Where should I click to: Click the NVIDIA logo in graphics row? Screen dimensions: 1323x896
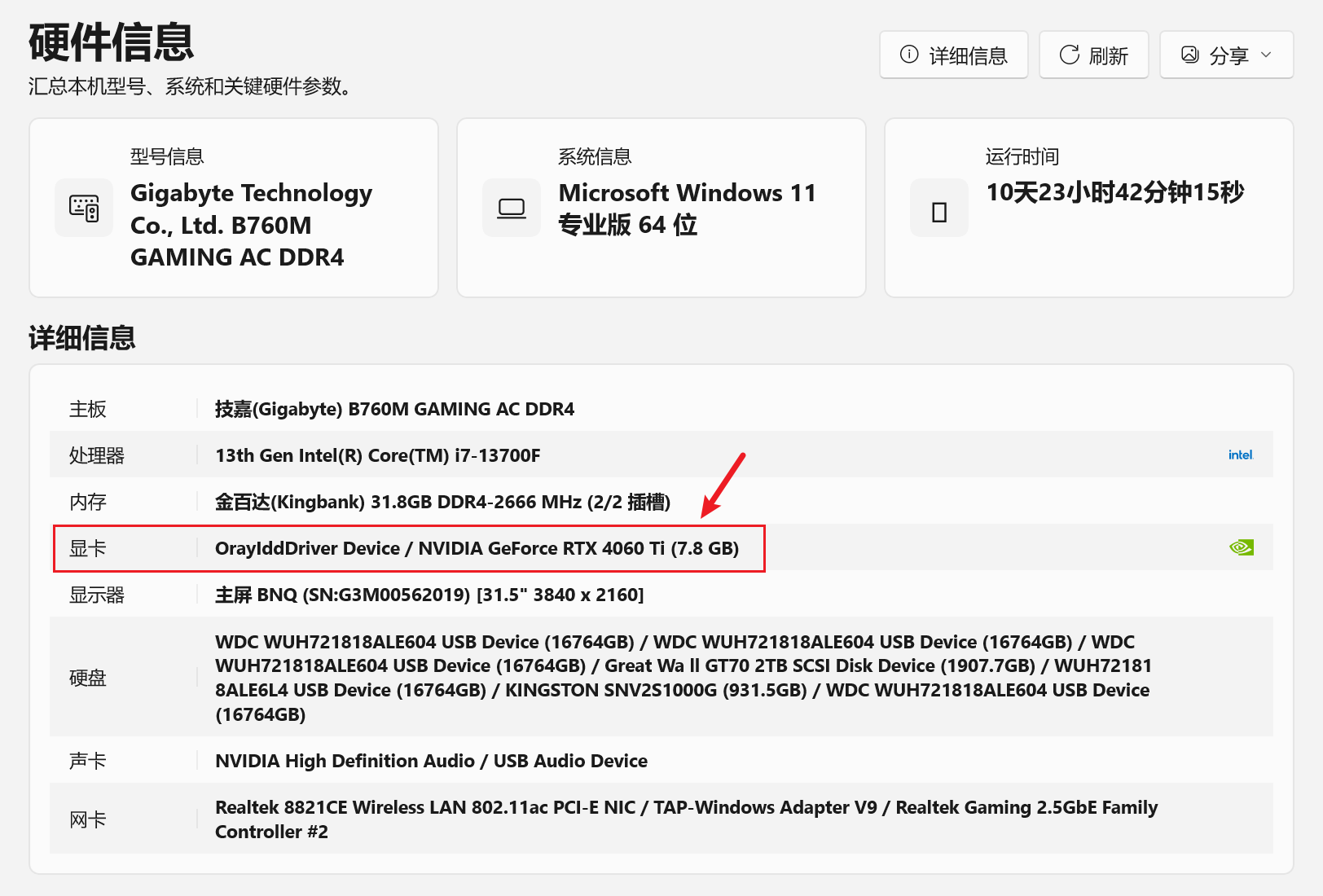(1242, 547)
